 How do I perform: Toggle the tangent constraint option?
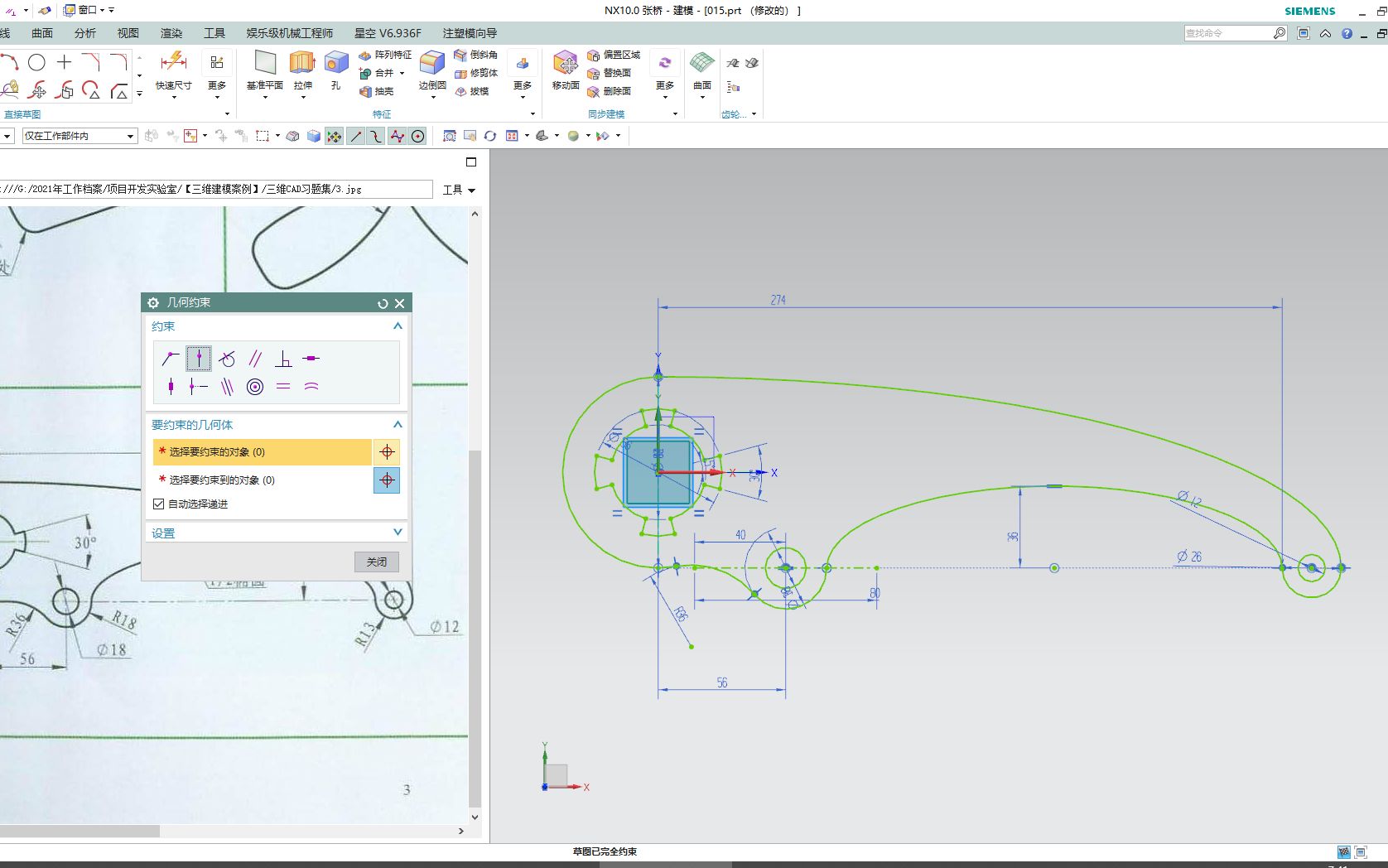point(227,359)
